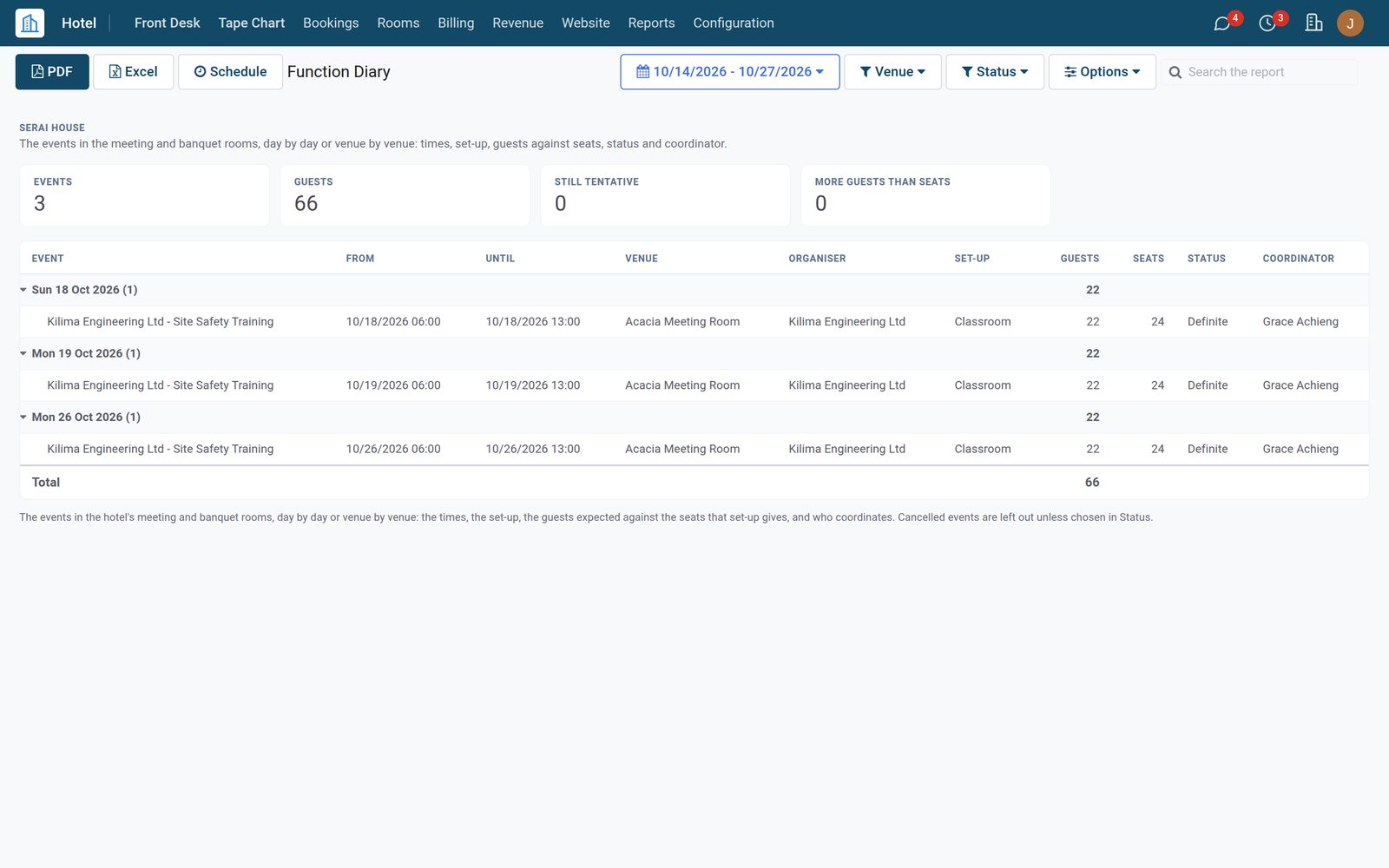The image size is (1389, 868).
Task: Open the Hotel app logo icon
Action: pyautogui.click(x=30, y=23)
